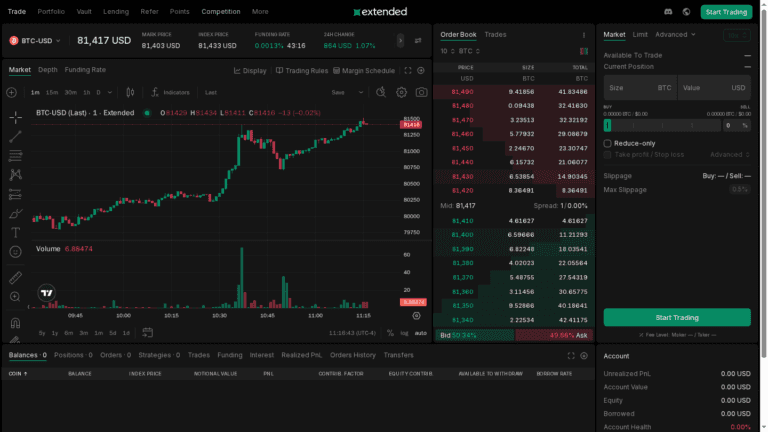Expand more market stats with arrow
Viewport: 768px width, 432px height.
(x=400, y=41)
